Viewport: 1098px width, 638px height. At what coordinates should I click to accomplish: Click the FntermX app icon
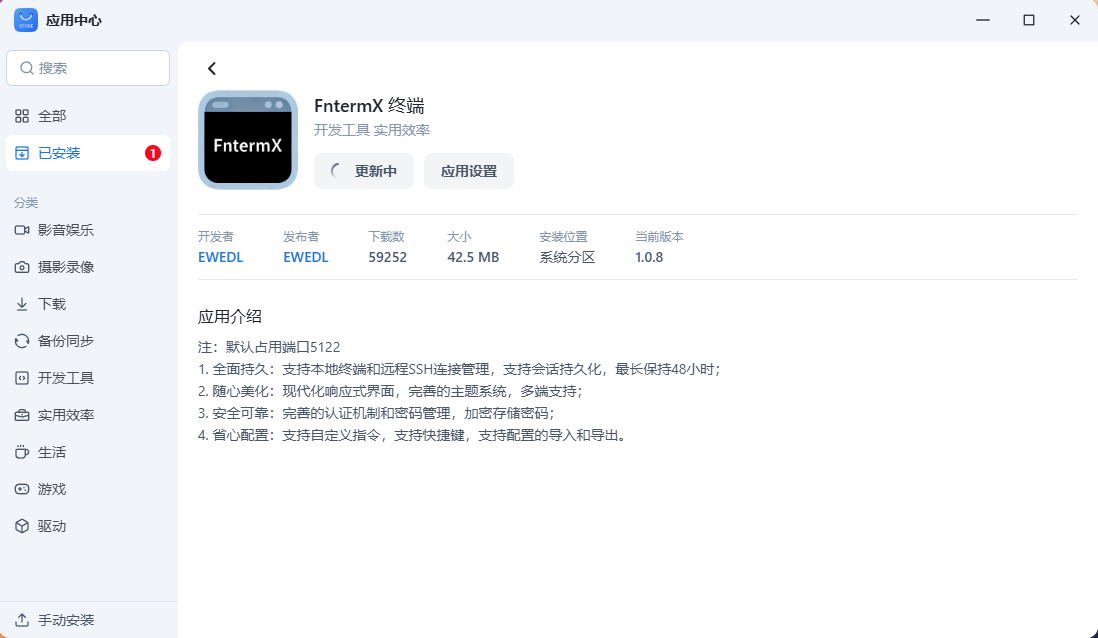248,140
